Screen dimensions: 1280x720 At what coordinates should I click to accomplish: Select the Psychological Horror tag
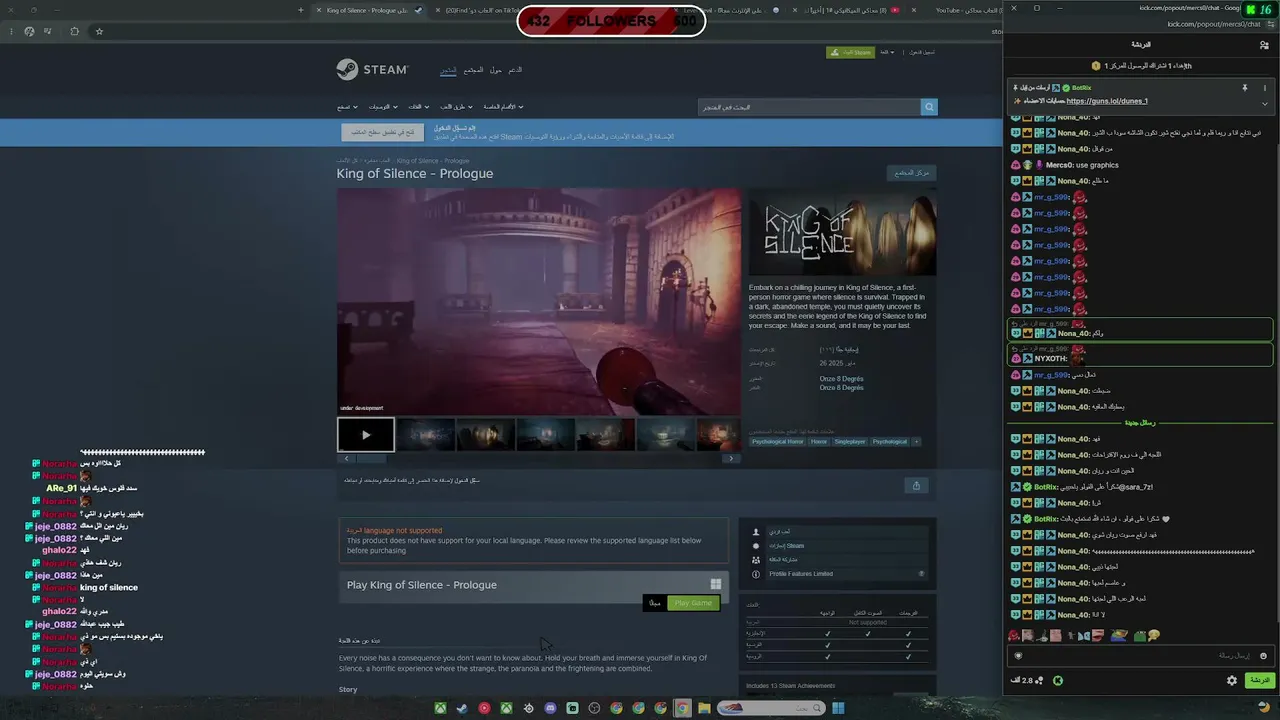click(x=778, y=442)
